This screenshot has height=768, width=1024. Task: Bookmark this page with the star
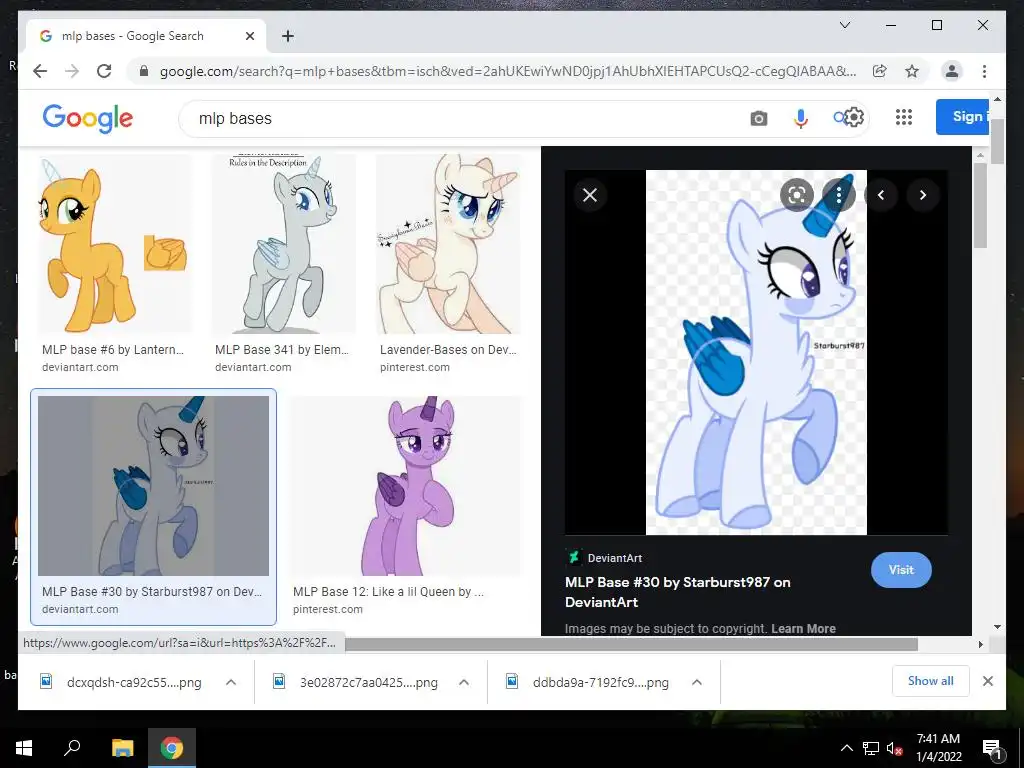point(912,71)
